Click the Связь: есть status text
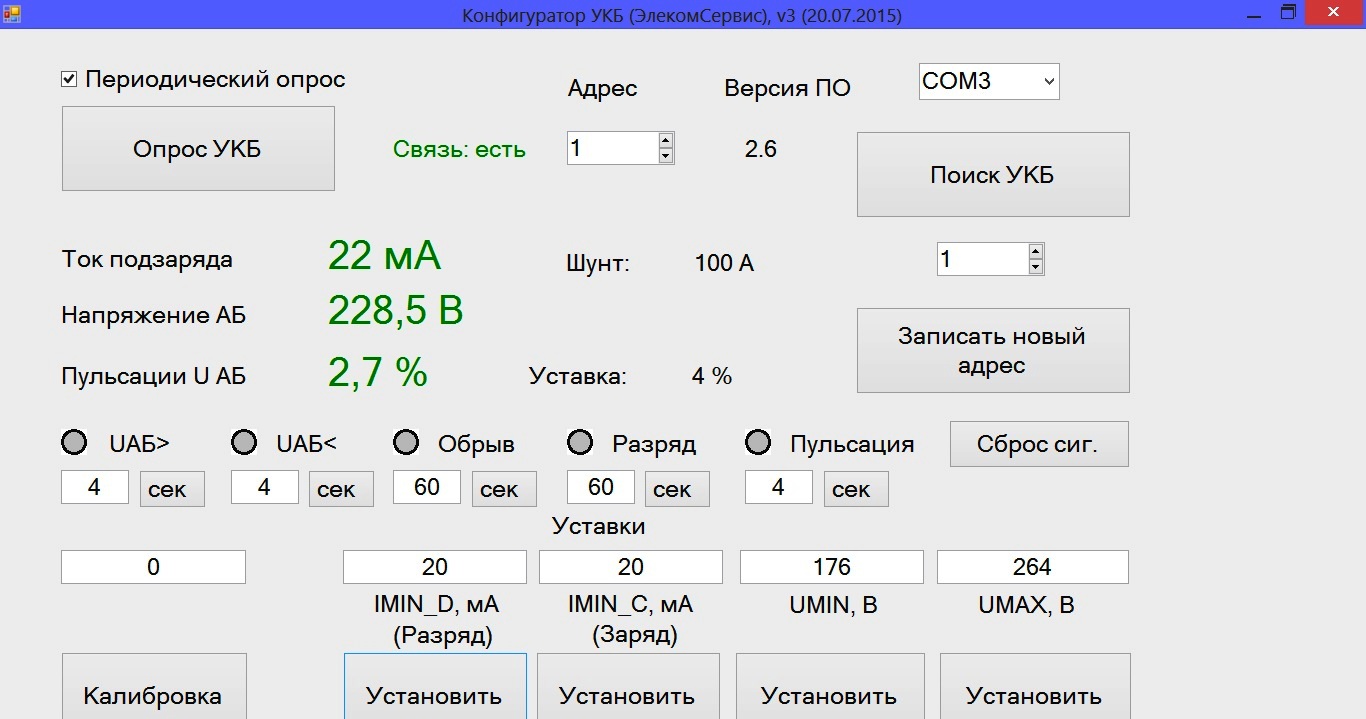 click(460, 150)
